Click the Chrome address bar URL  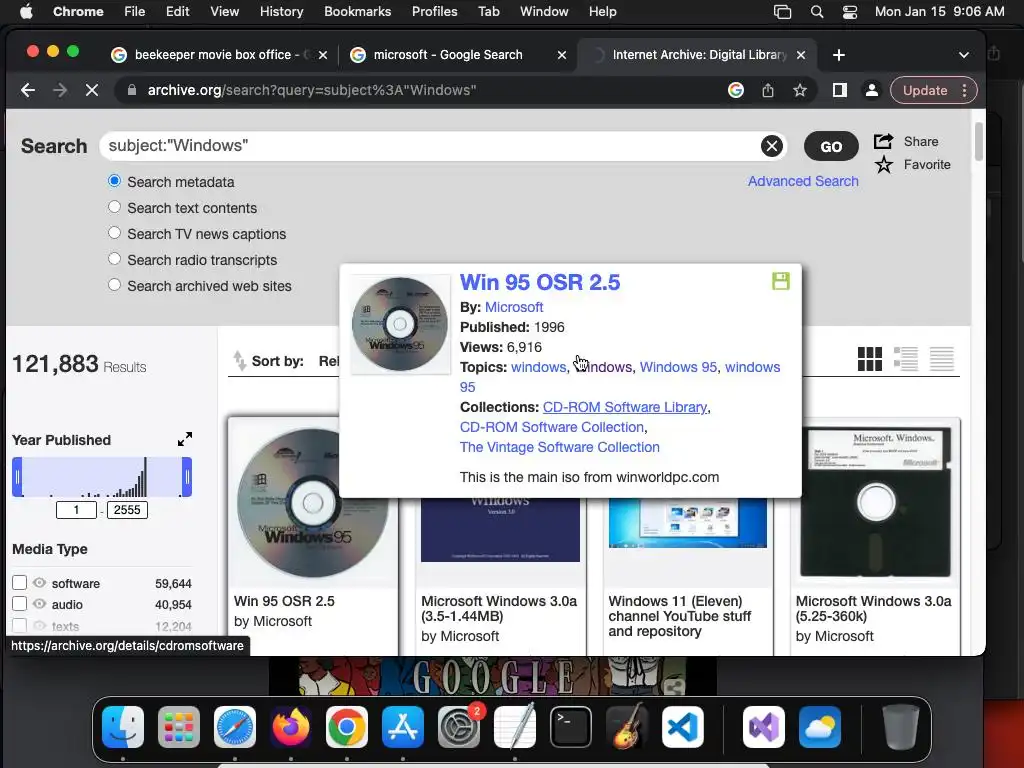pyautogui.click(x=312, y=90)
